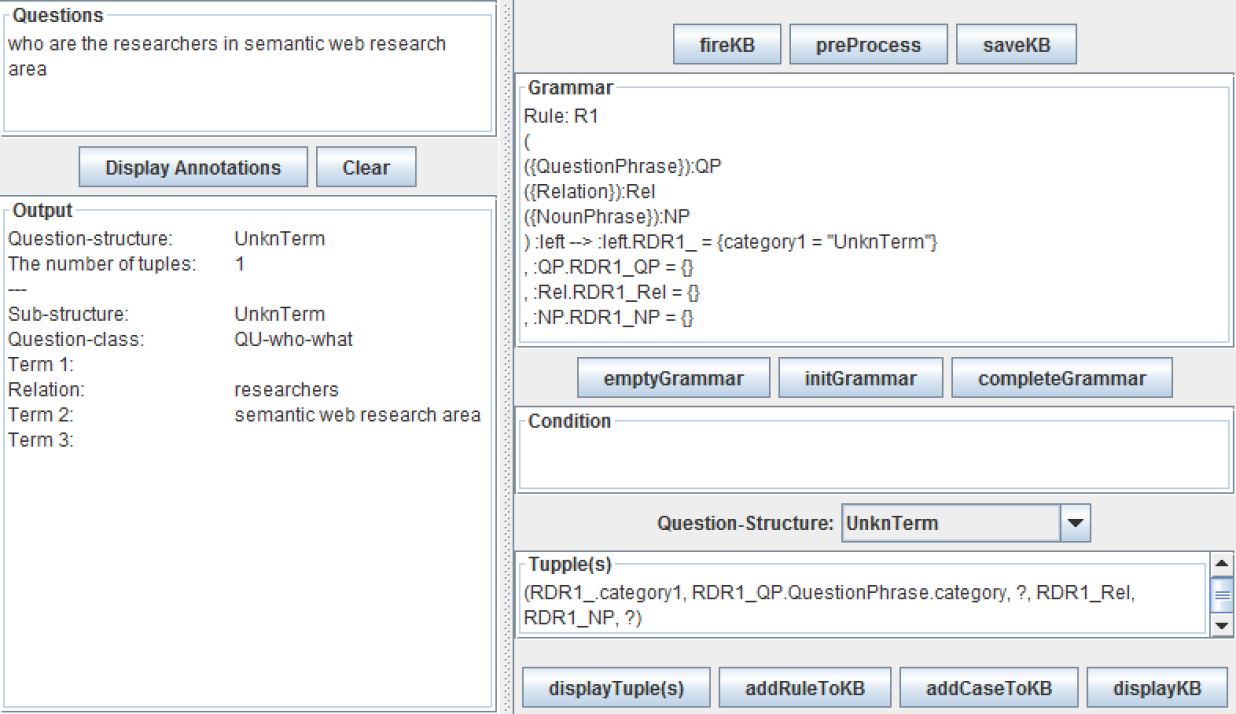Click the 'QU-who-what' question class value
The width and height of the screenshot is (1236, 714).
pyautogui.click(x=293, y=339)
